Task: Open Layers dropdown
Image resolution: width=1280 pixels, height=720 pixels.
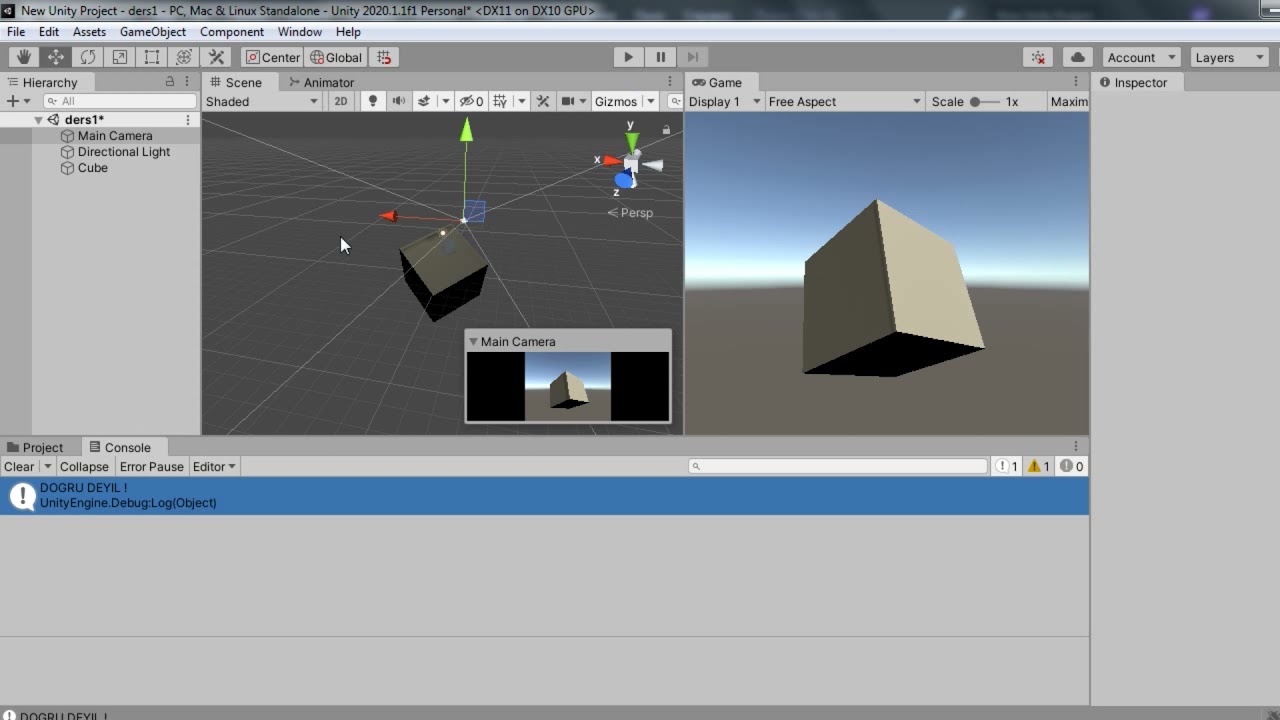Action: pos(1230,57)
